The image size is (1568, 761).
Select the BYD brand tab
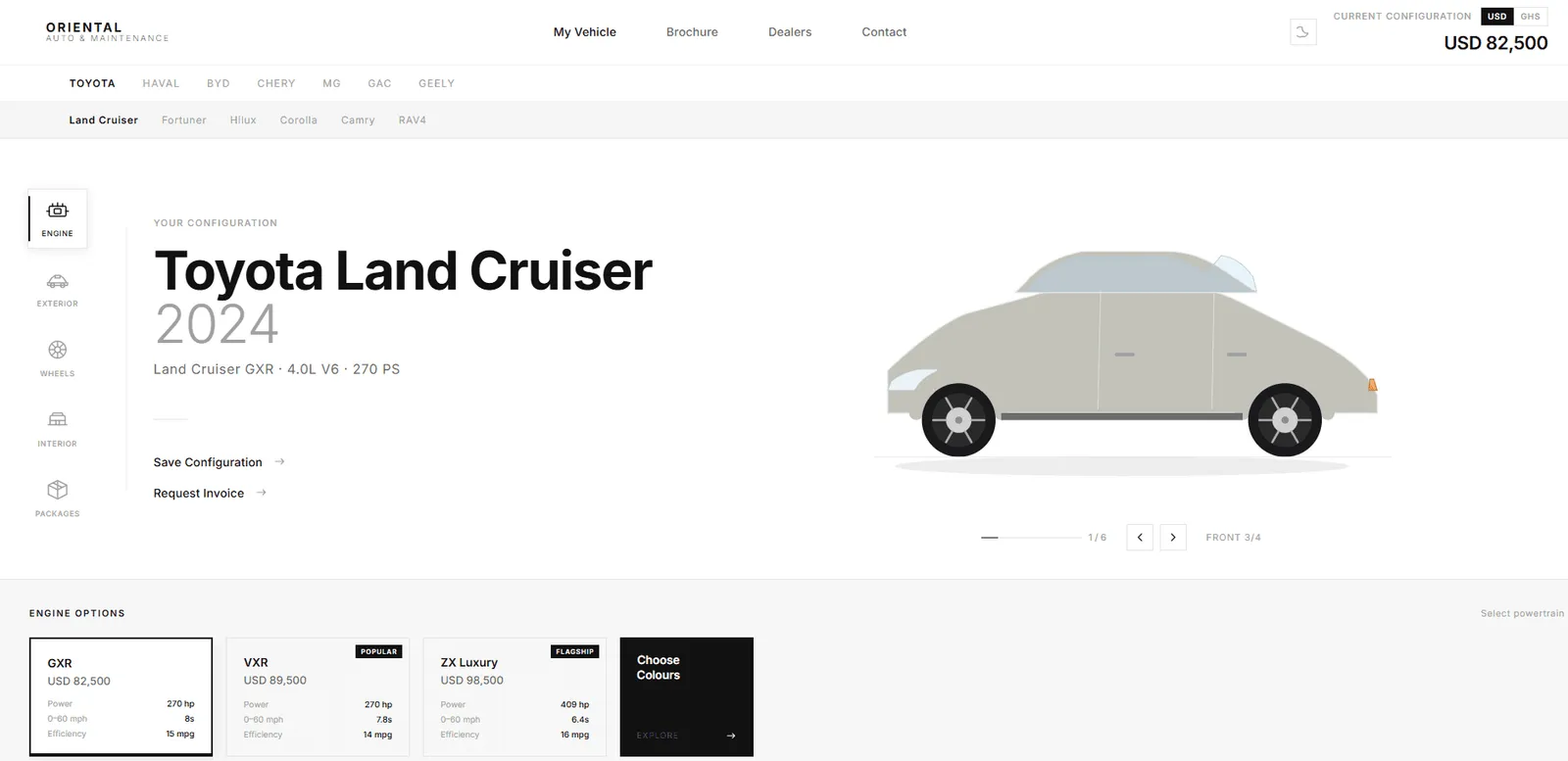point(219,83)
